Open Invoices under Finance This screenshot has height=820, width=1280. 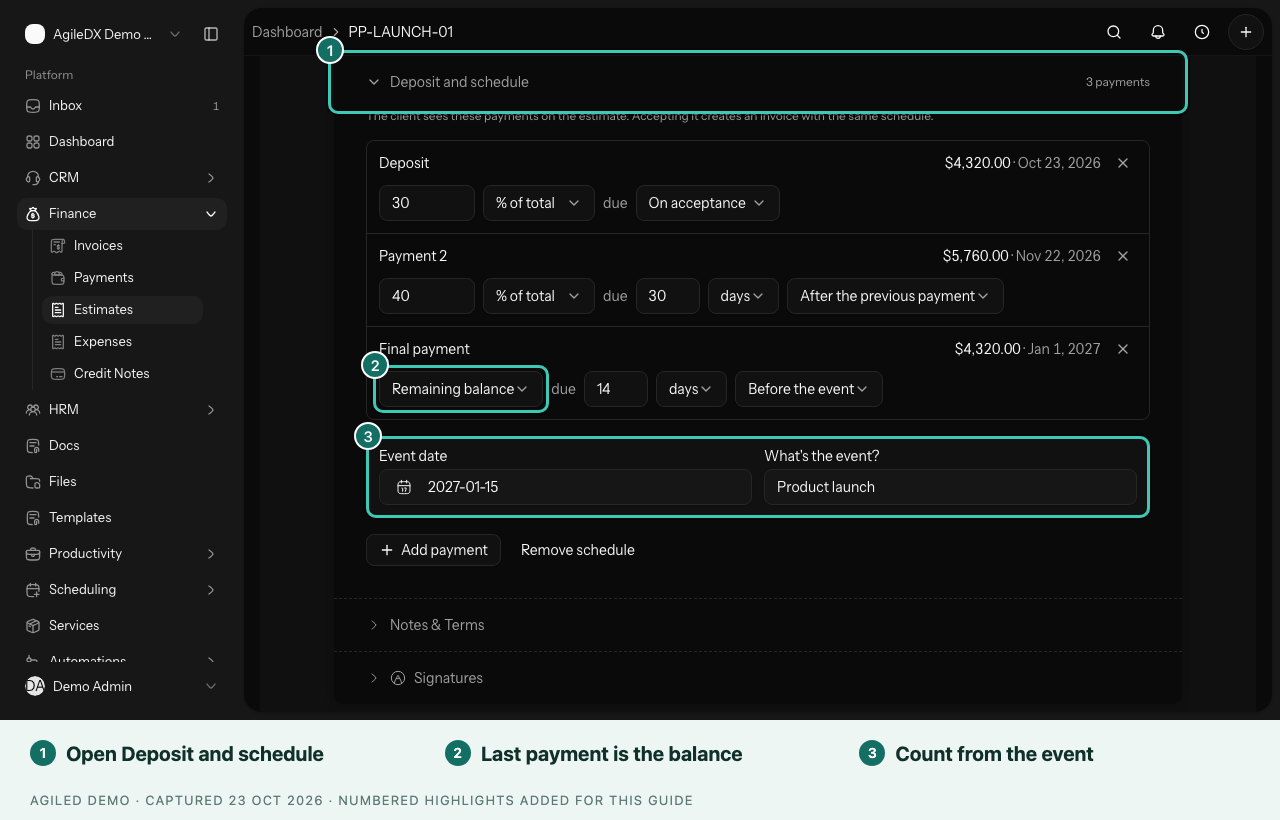click(x=122, y=245)
